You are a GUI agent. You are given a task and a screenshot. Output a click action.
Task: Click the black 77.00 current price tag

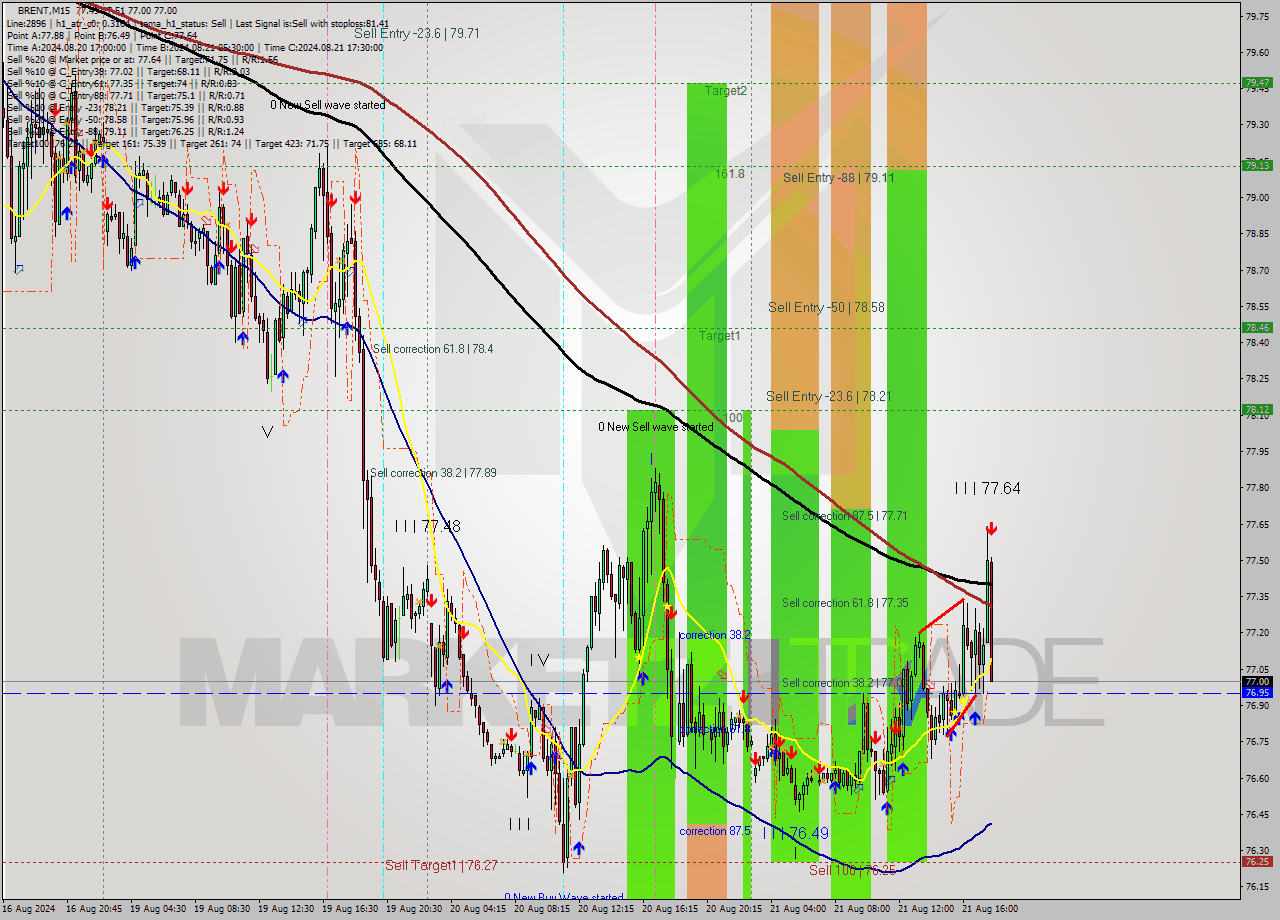click(x=1257, y=681)
